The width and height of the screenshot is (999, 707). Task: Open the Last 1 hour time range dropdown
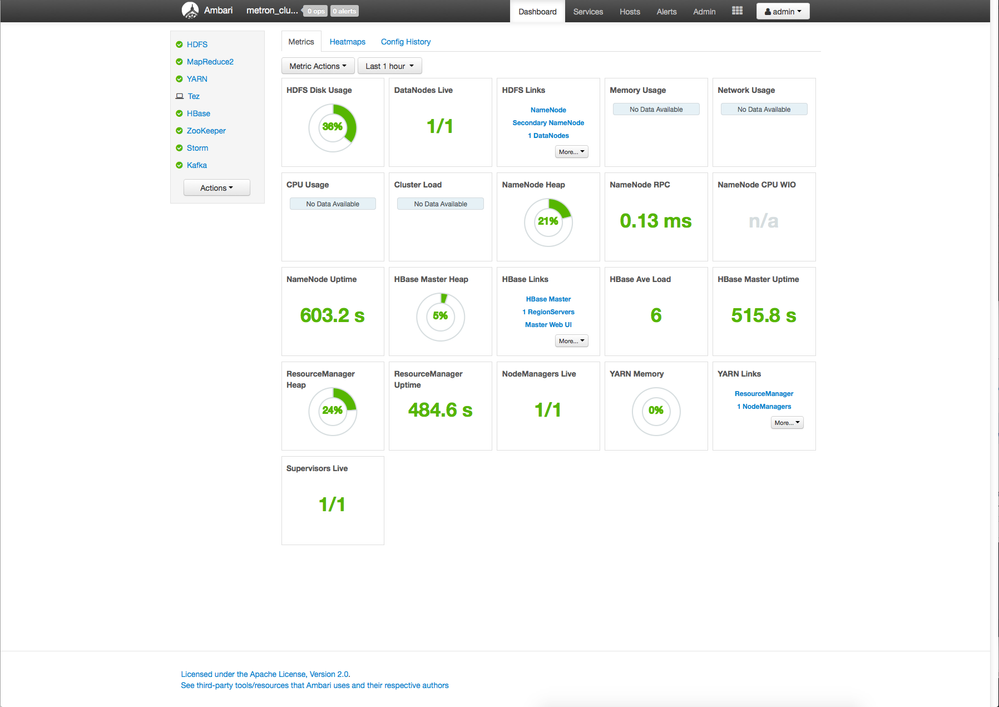click(389, 64)
